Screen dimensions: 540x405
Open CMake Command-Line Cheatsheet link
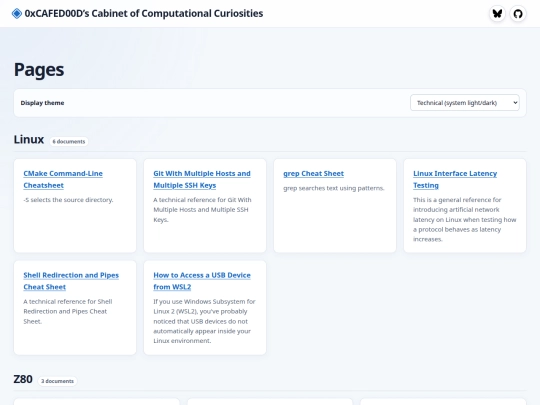pyautogui.click(x=63, y=179)
